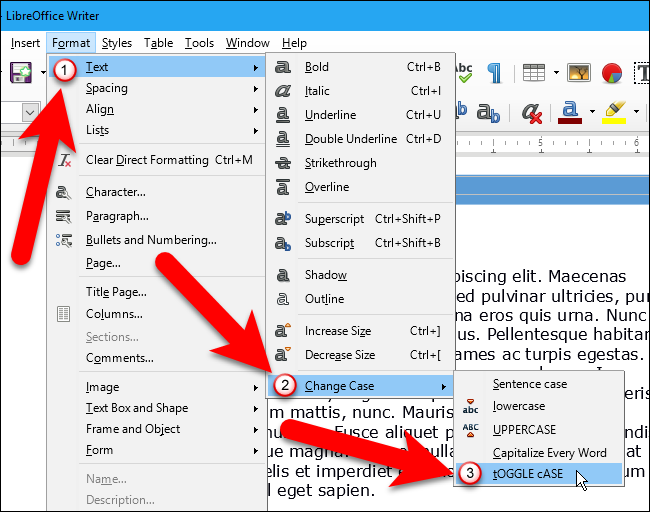
Task: Click the Columns icon in Format menu
Action: [x=63, y=314]
